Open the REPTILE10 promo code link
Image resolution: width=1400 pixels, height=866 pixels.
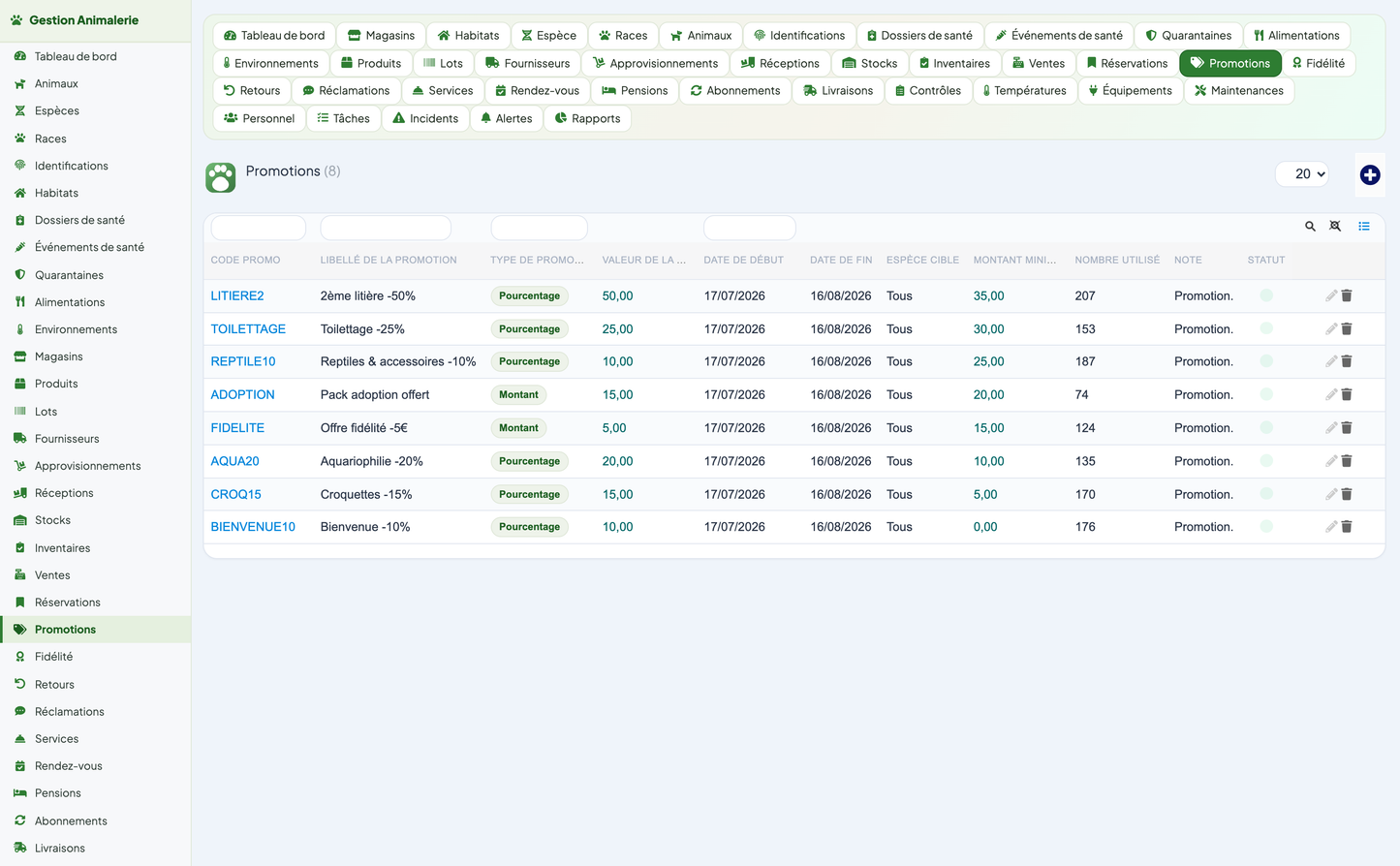point(243,361)
